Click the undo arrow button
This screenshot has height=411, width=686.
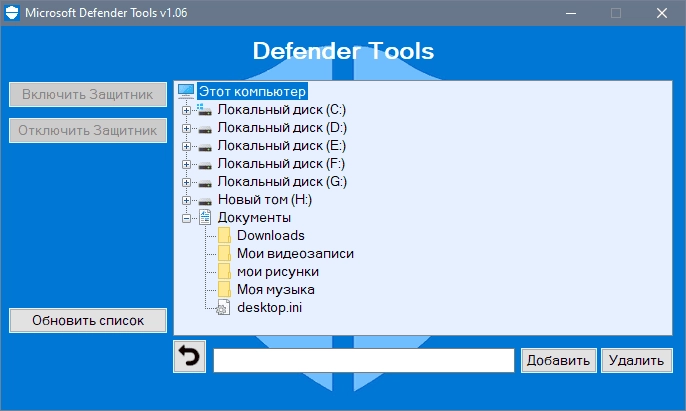tap(189, 356)
